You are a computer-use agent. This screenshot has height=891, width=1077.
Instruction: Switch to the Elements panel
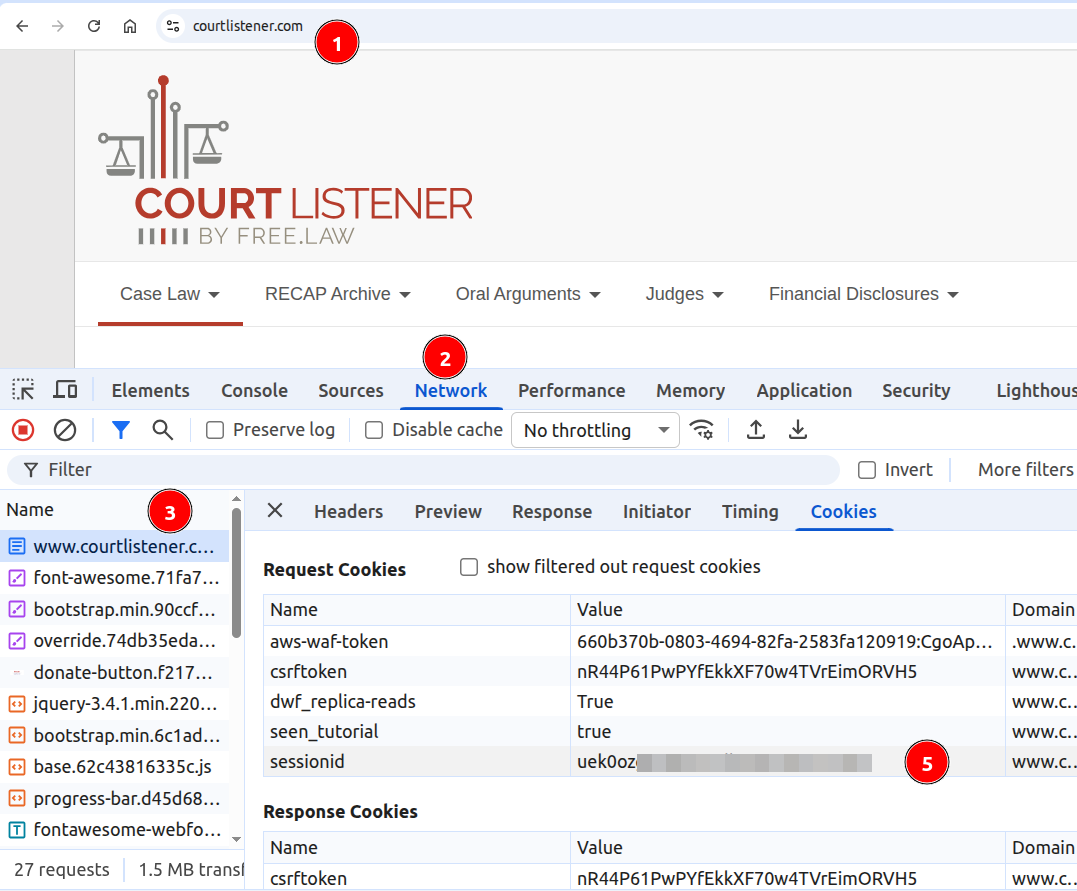tap(150, 390)
